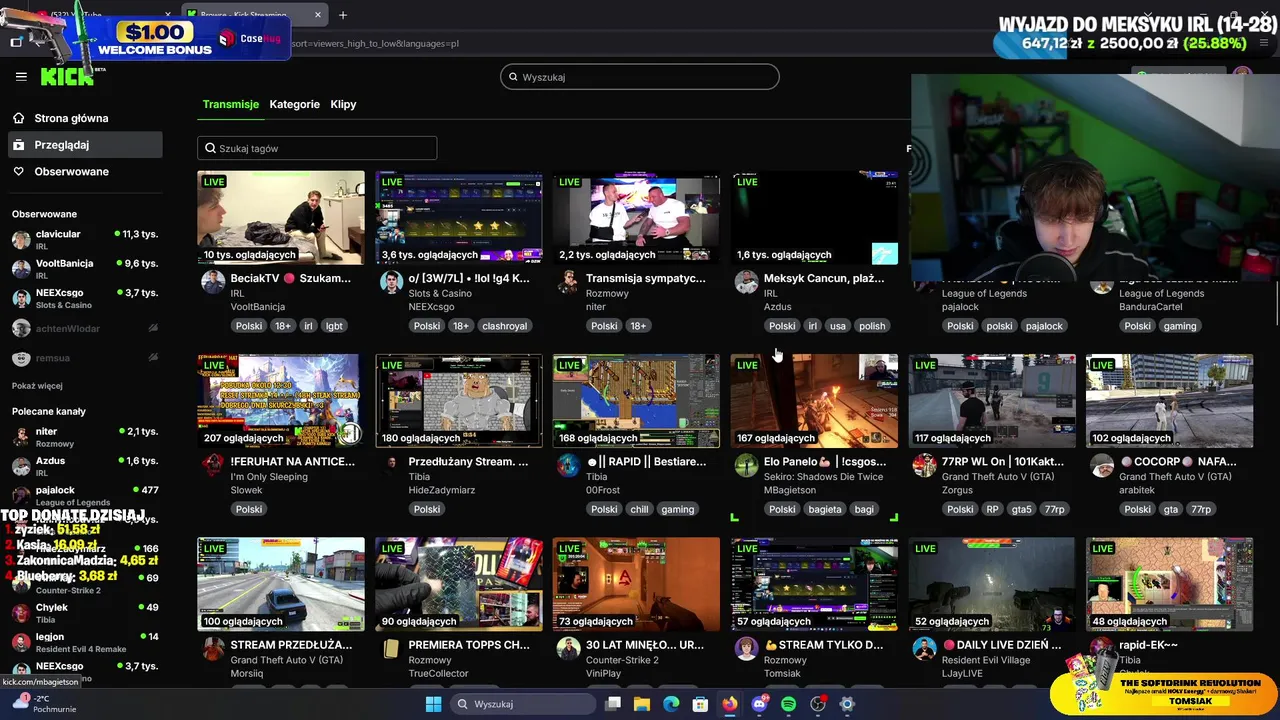
Task: Click the avatar beside Transmisja sympatyczna
Action: pos(569,282)
